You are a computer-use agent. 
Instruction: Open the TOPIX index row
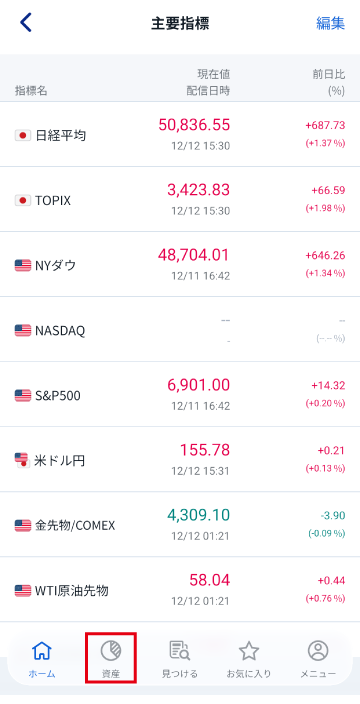click(x=180, y=199)
